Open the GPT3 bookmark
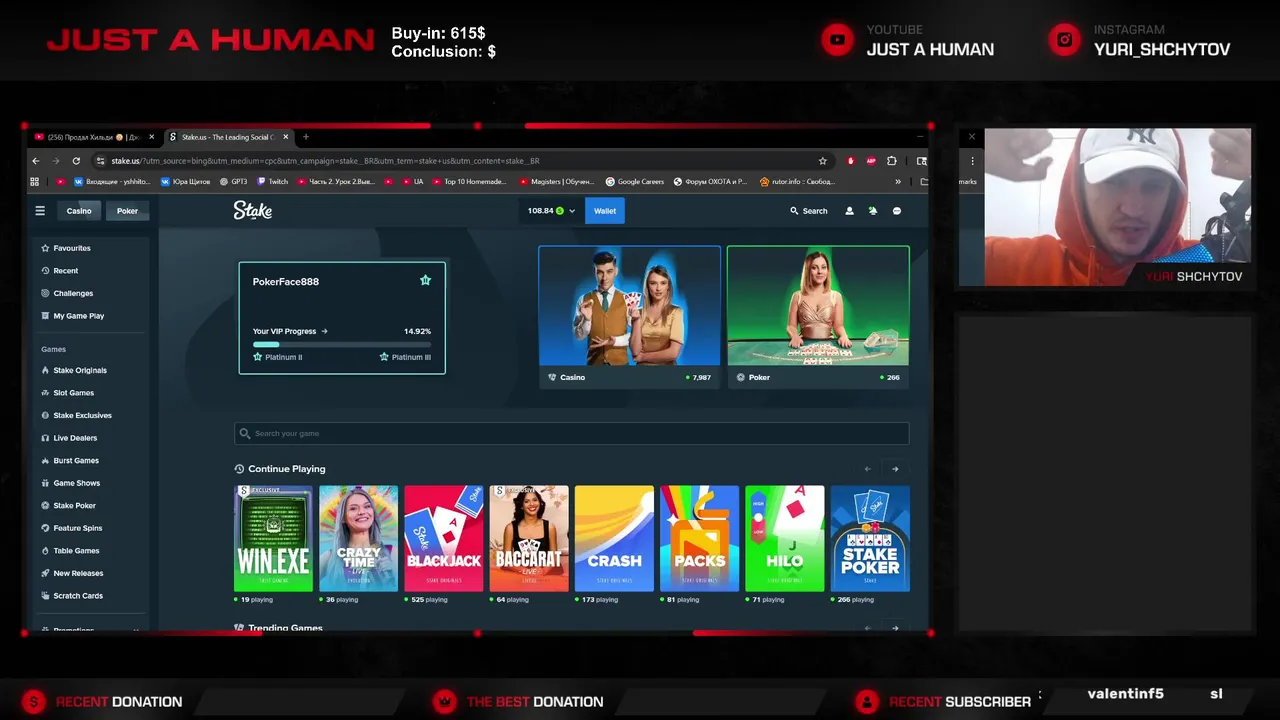 coord(233,182)
